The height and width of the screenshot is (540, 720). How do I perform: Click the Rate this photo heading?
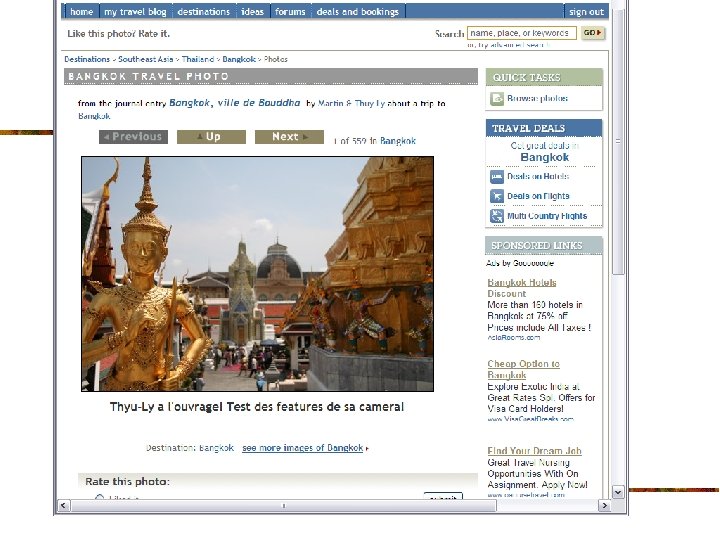click(127, 482)
